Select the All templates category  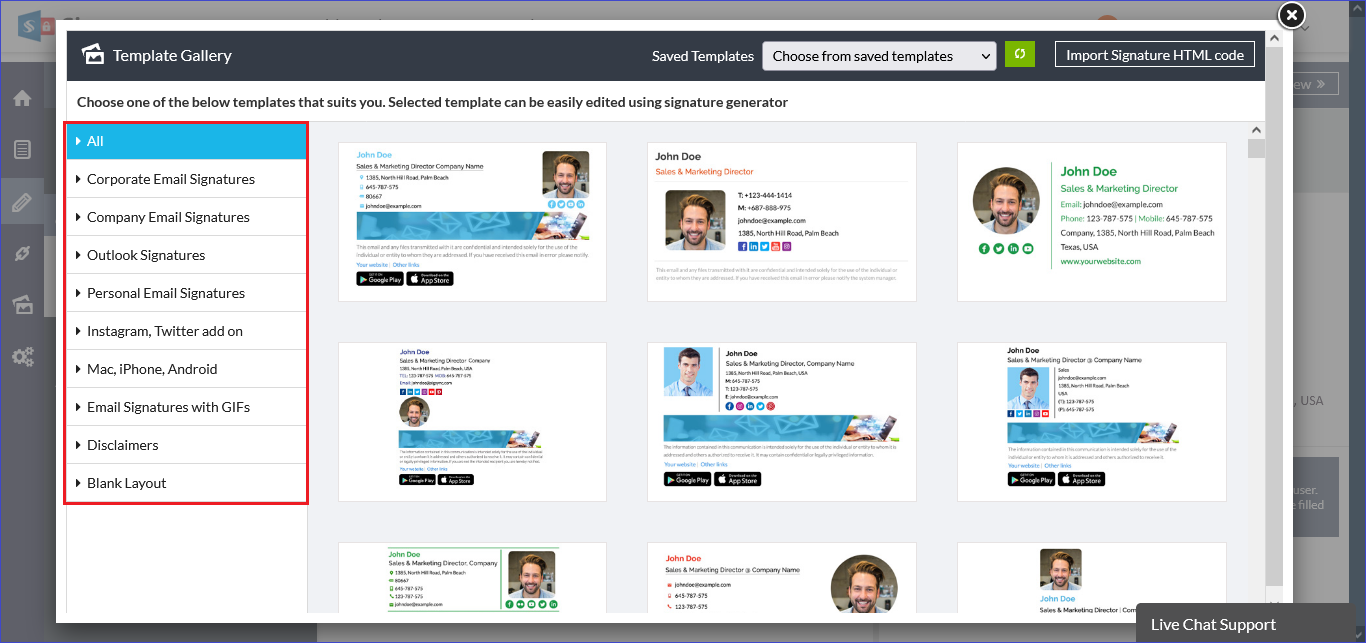point(95,141)
